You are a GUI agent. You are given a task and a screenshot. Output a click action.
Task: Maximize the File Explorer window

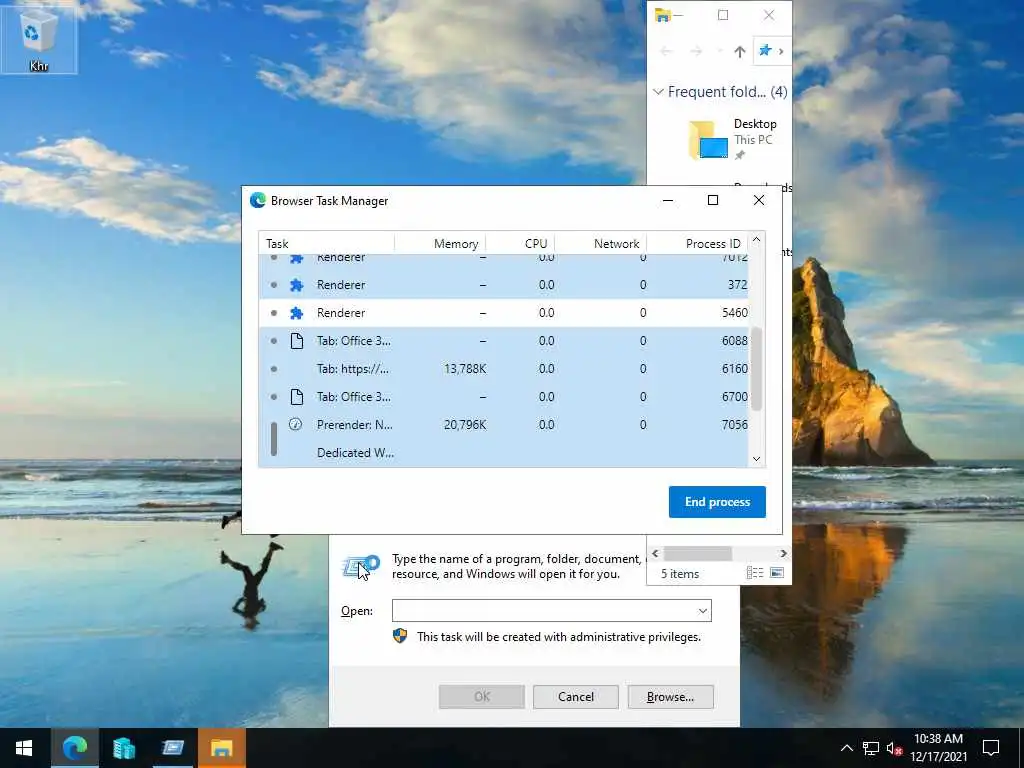[x=723, y=15]
